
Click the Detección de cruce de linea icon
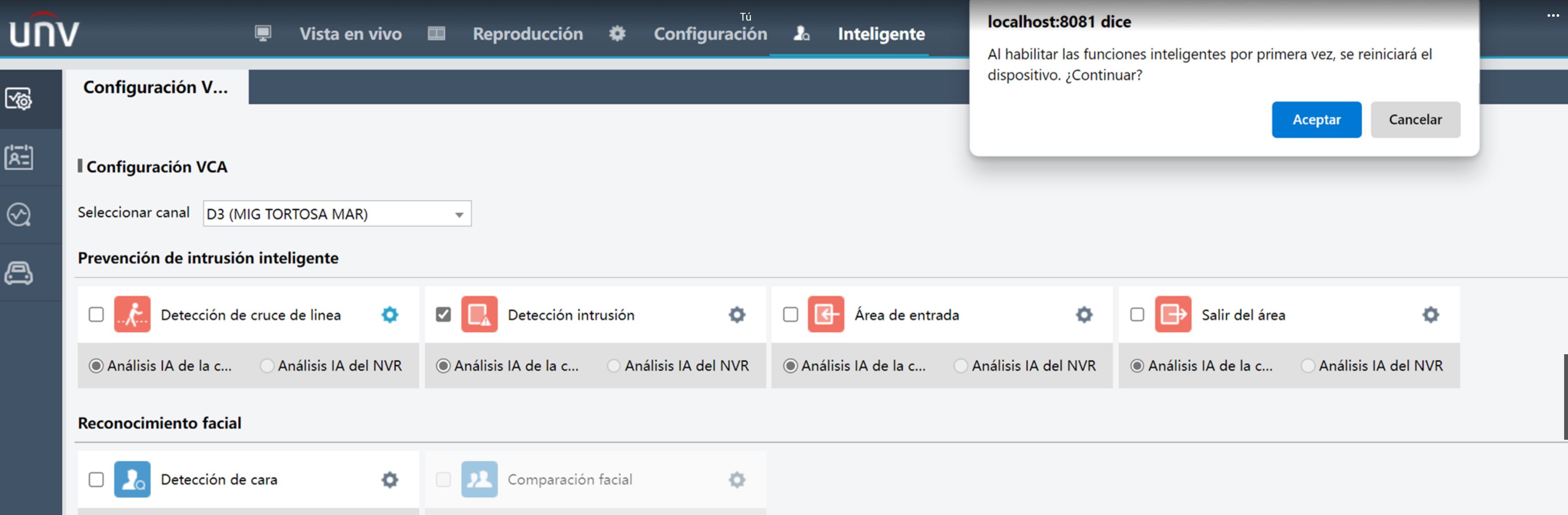[x=132, y=314]
